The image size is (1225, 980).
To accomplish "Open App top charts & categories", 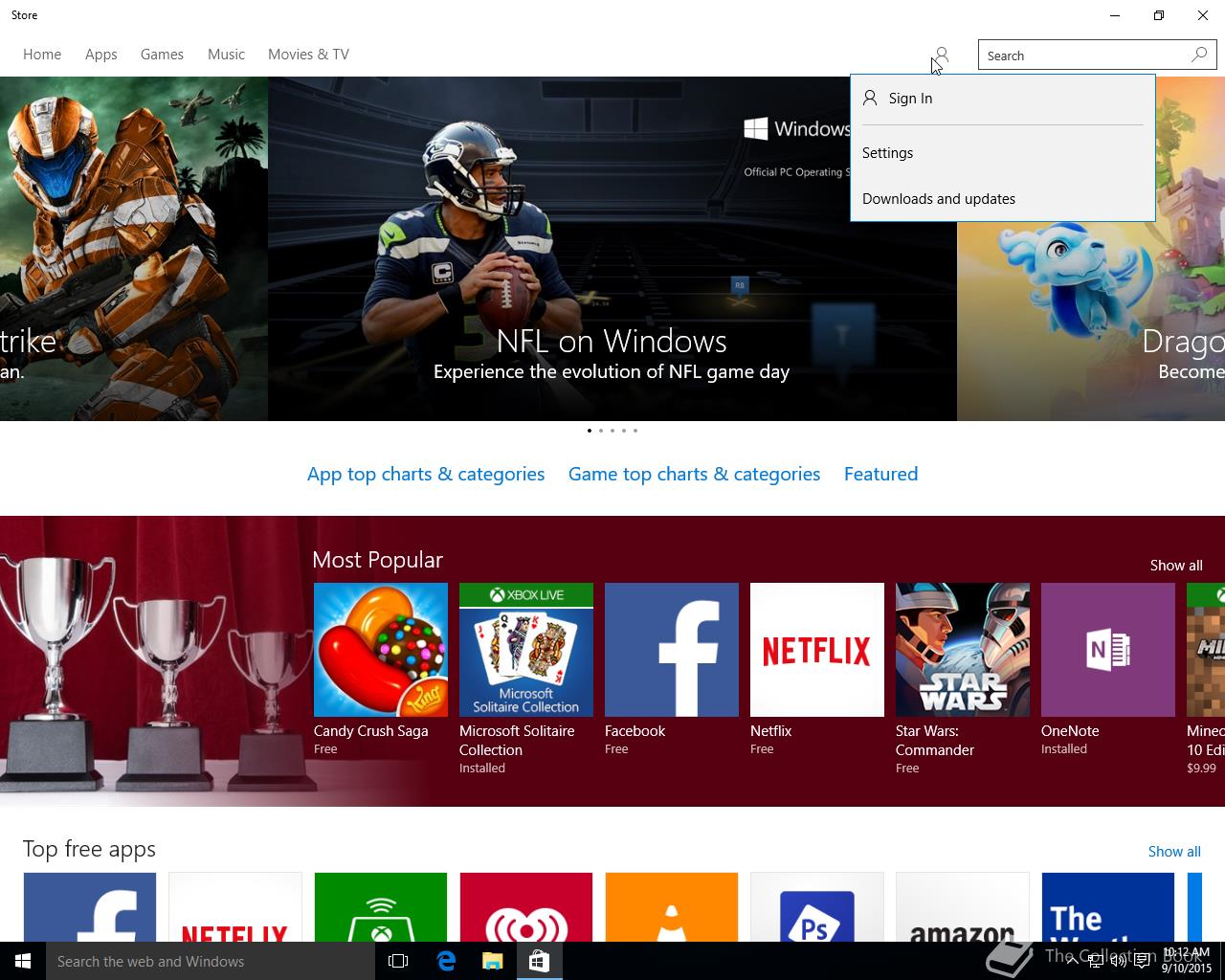I will tap(426, 474).
